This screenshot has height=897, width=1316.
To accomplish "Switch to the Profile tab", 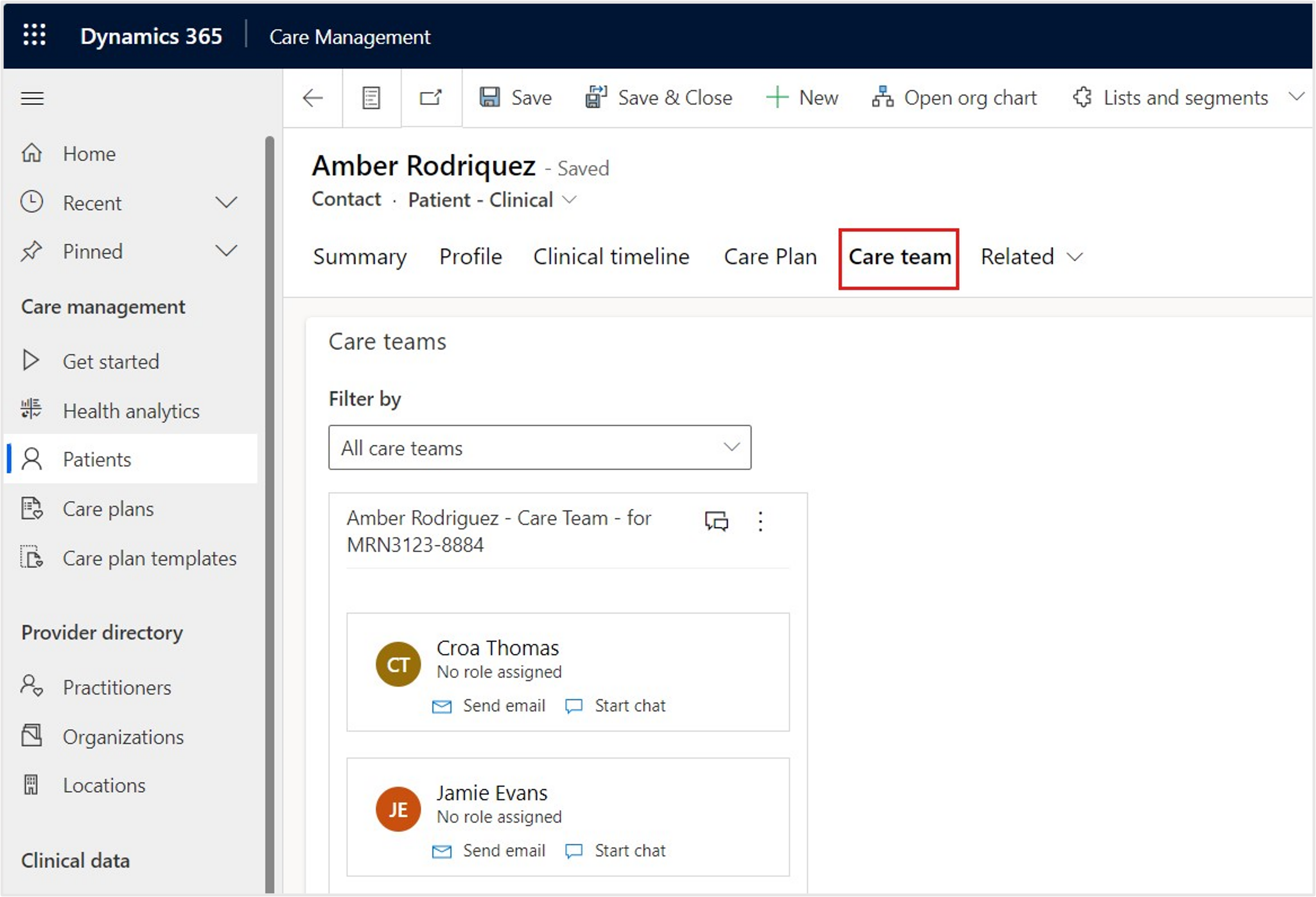I will [471, 257].
